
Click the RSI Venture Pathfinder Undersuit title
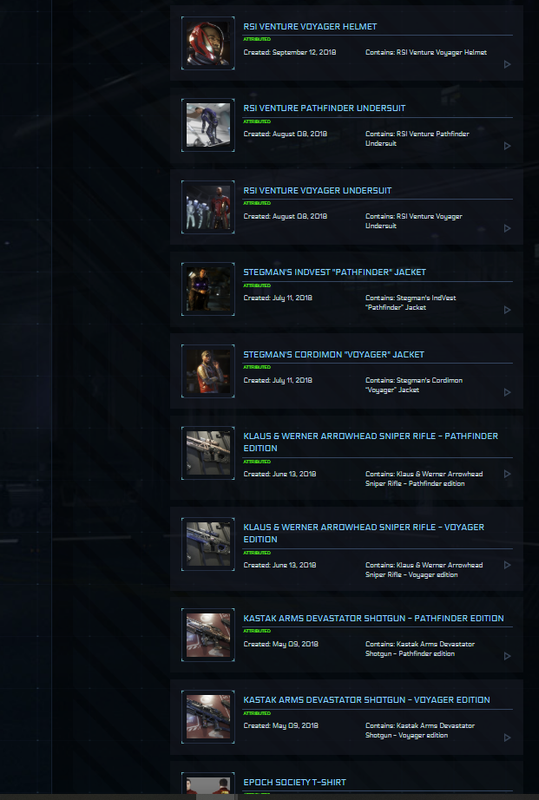coord(324,108)
